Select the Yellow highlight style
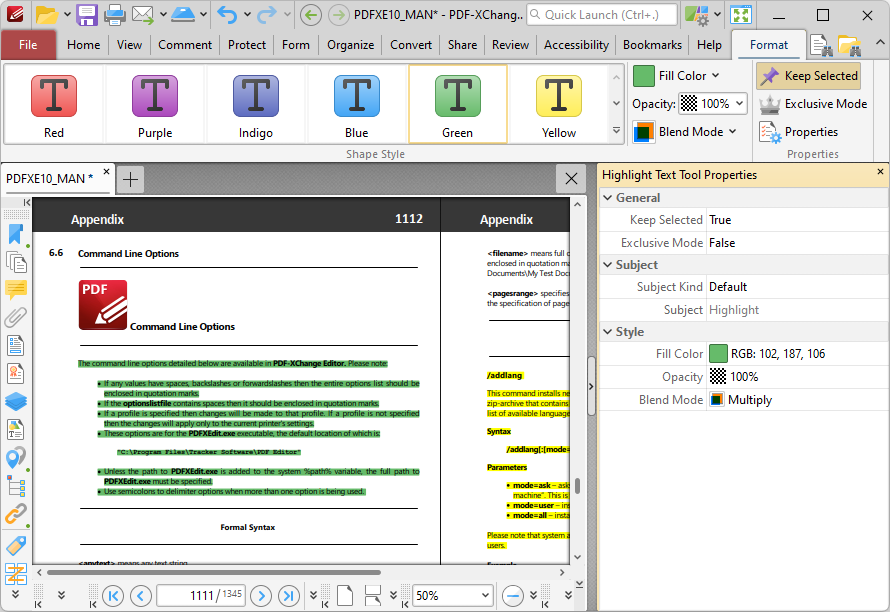The image size is (890, 612). point(559,104)
